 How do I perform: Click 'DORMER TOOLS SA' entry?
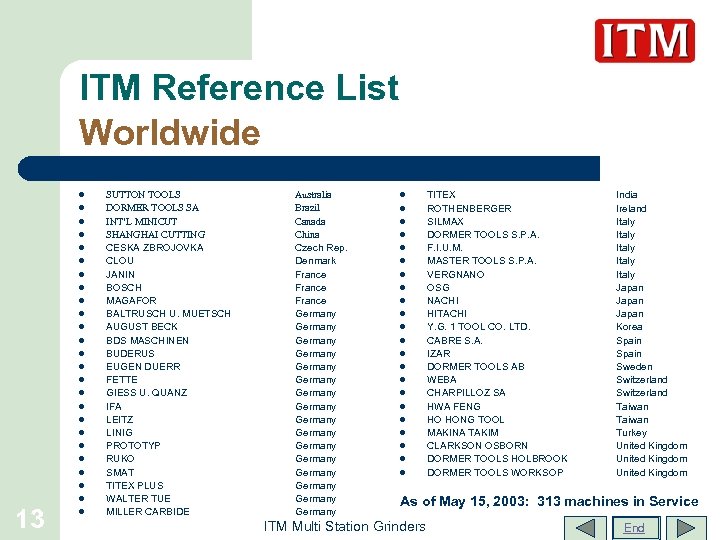[x=152, y=208]
